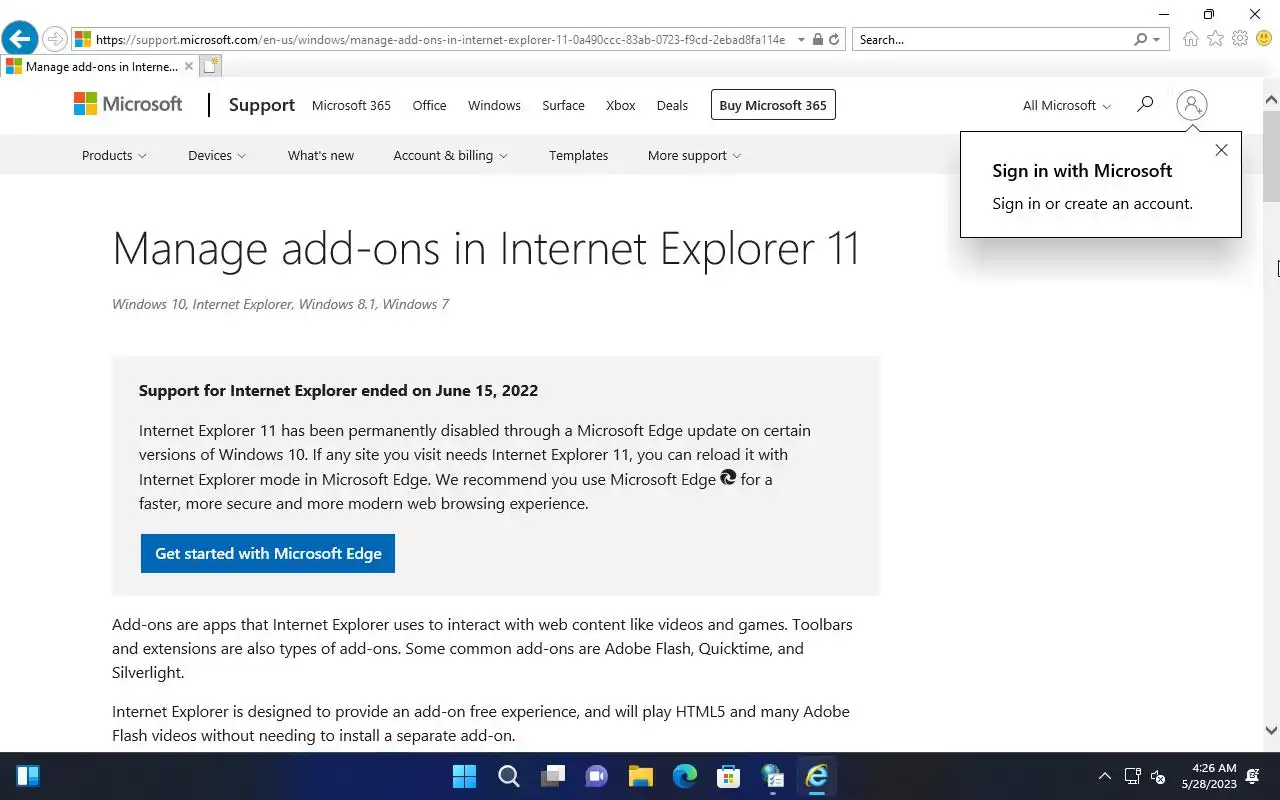This screenshot has width=1280, height=800.
Task: Click Sign in with Microsoft heading
Action: click(x=1082, y=171)
